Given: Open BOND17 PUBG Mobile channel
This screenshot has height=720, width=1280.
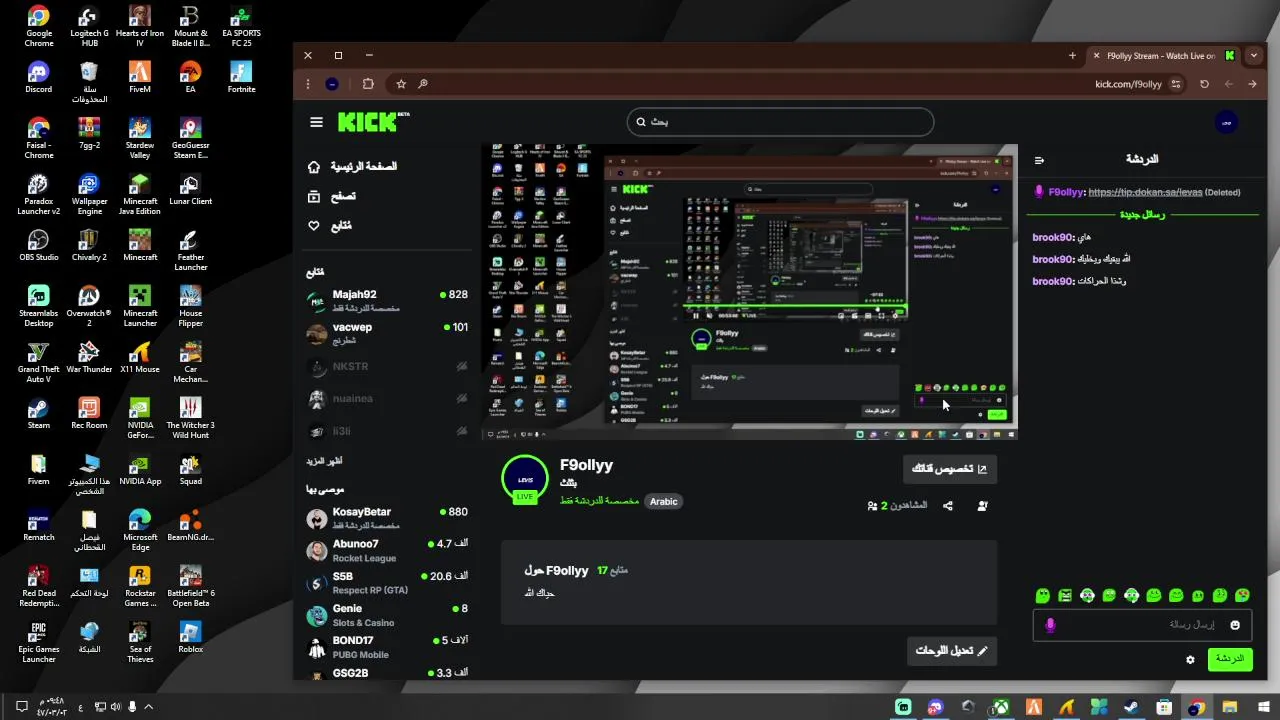Looking at the screenshot, I should [388, 647].
